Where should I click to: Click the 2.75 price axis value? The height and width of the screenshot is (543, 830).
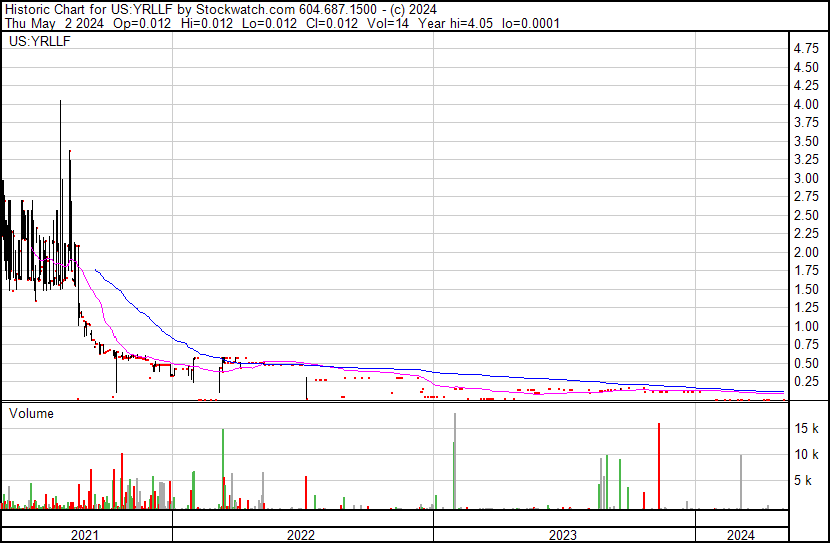(806, 196)
